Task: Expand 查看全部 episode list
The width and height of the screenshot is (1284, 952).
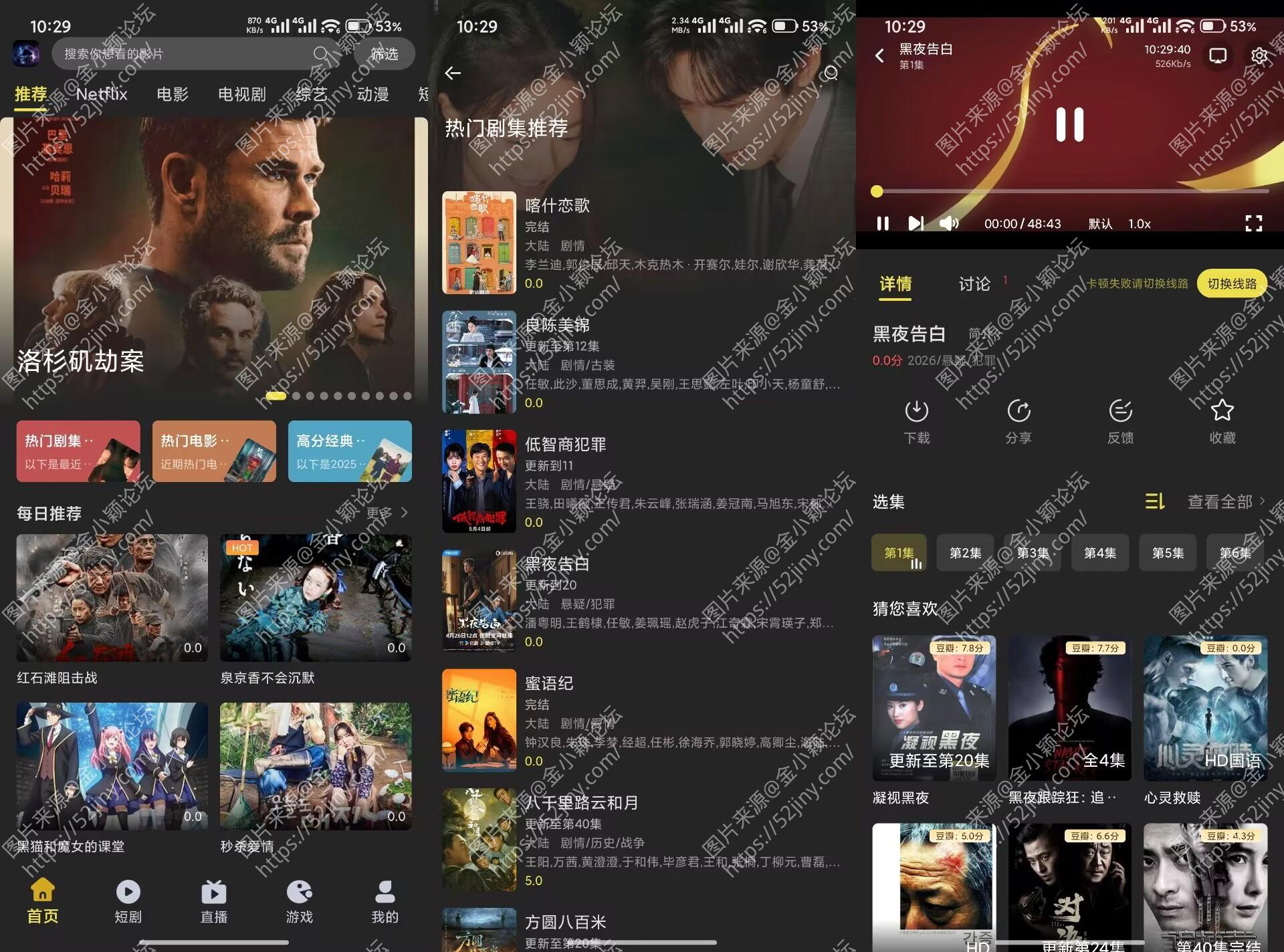Action: [1226, 501]
